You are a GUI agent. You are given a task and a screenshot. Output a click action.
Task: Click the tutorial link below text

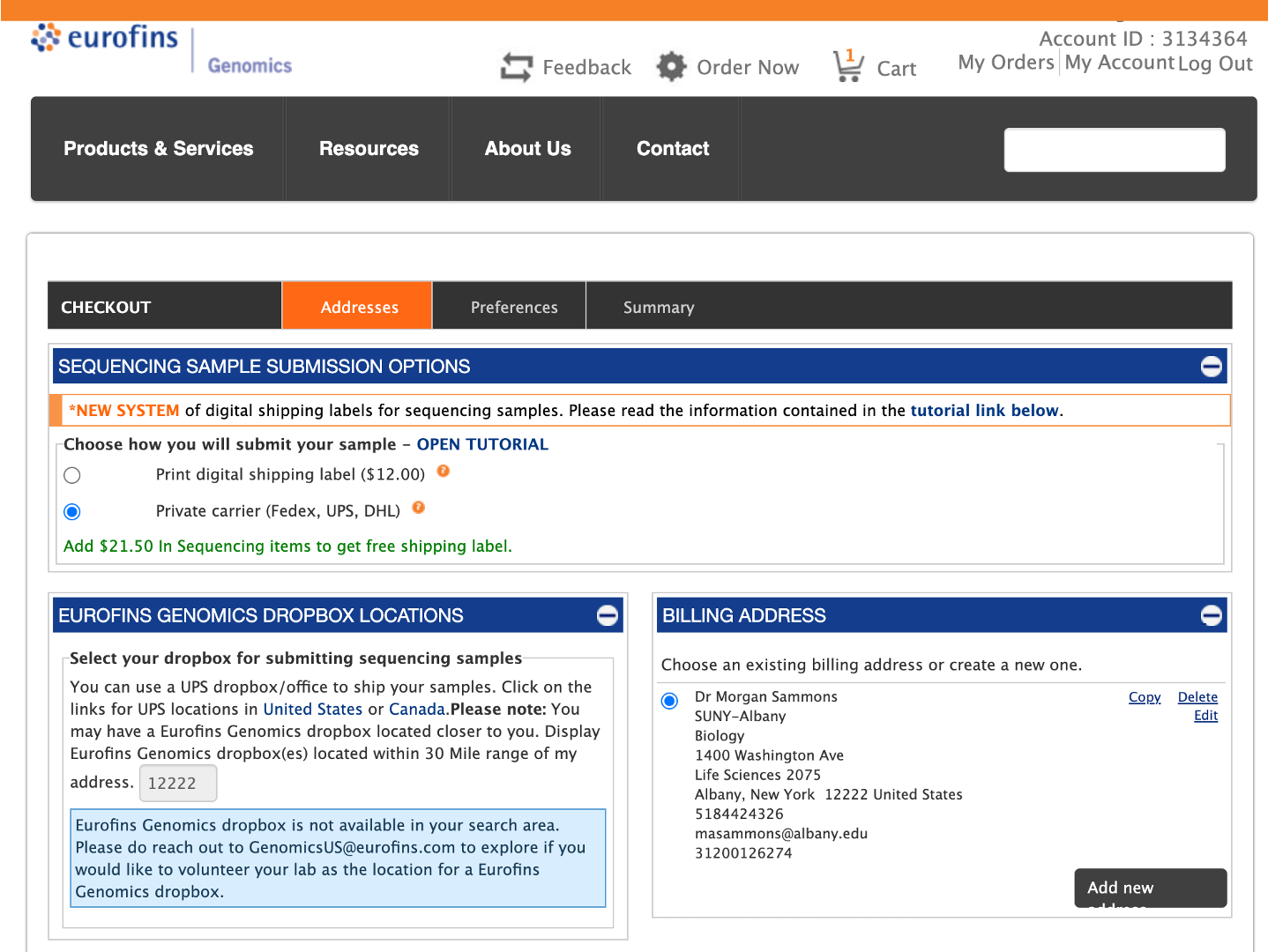[x=984, y=411]
